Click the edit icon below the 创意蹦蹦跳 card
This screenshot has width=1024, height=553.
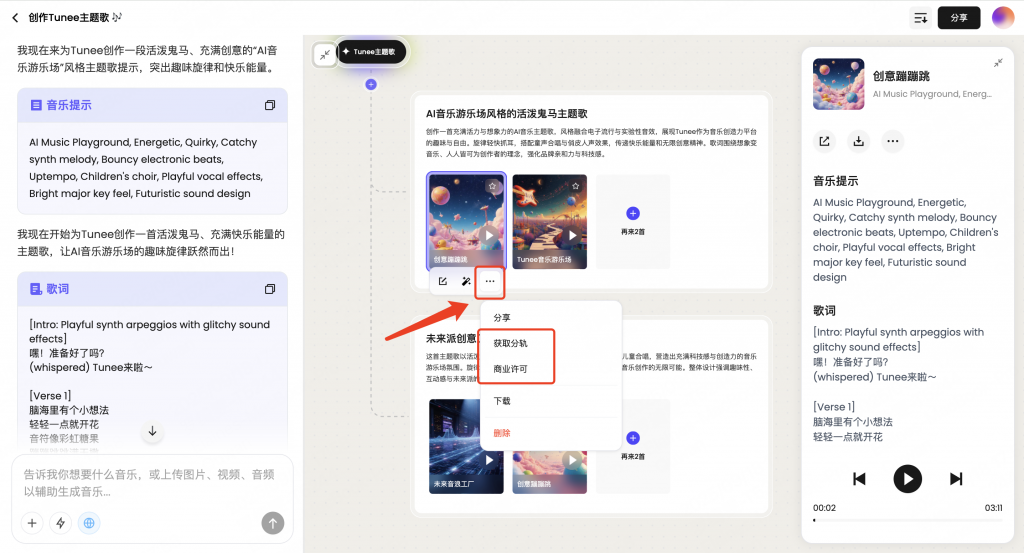(x=443, y=282)
